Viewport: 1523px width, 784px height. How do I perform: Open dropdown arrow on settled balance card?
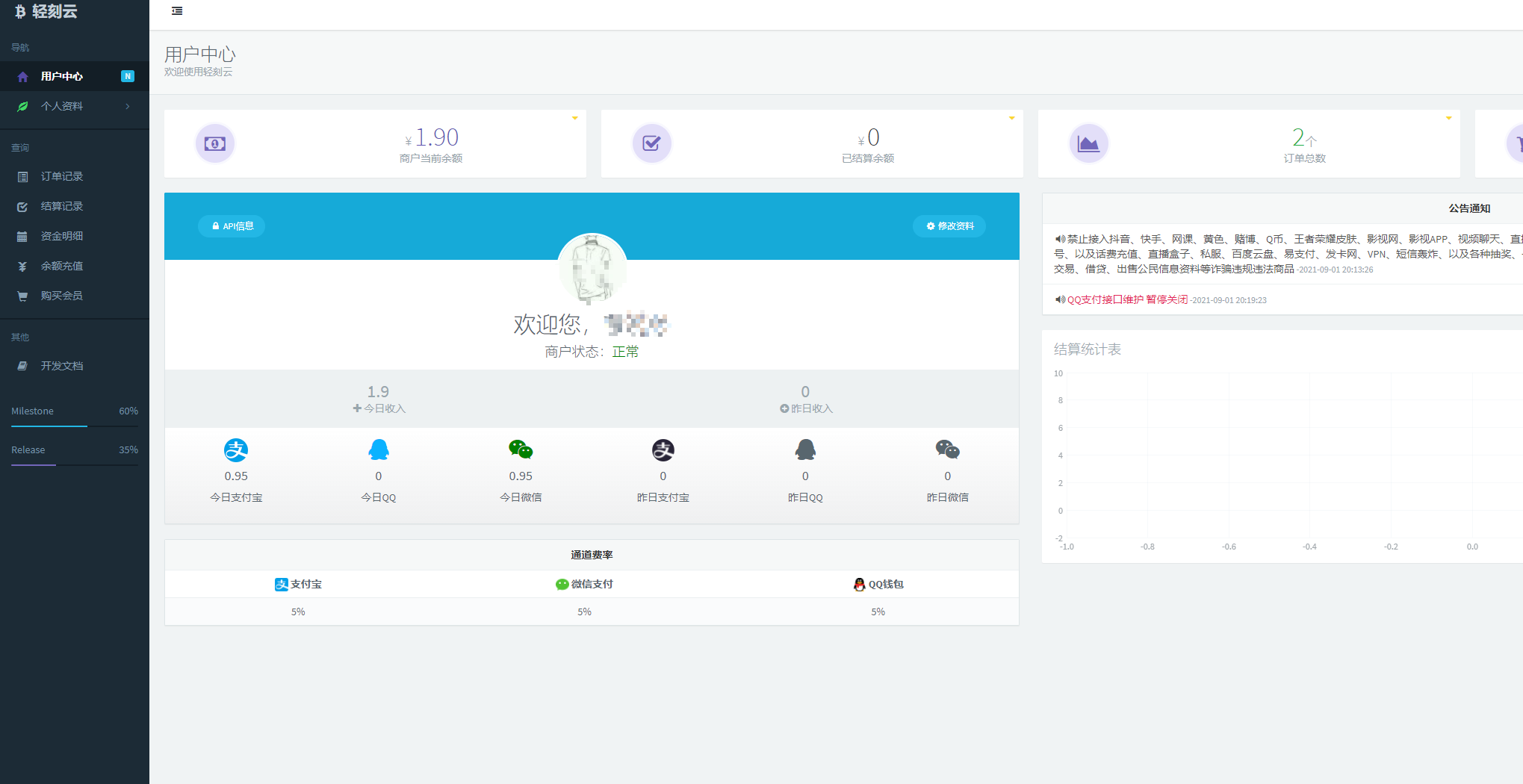pyautogui.click(x=1011, y=118)
